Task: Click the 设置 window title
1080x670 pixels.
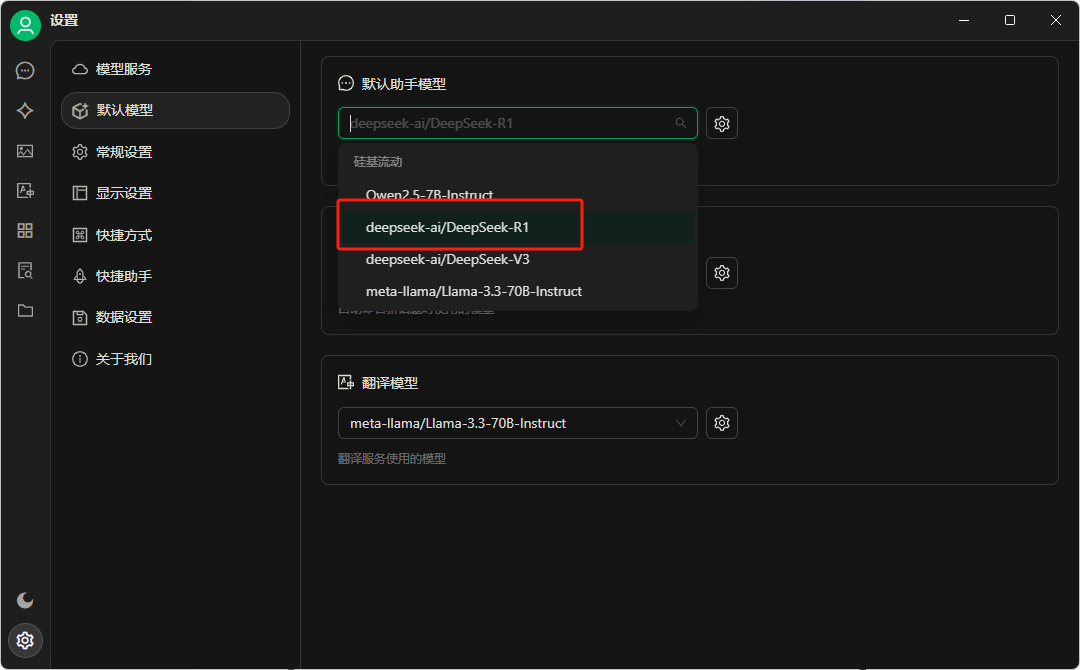Action: (64, 21)
